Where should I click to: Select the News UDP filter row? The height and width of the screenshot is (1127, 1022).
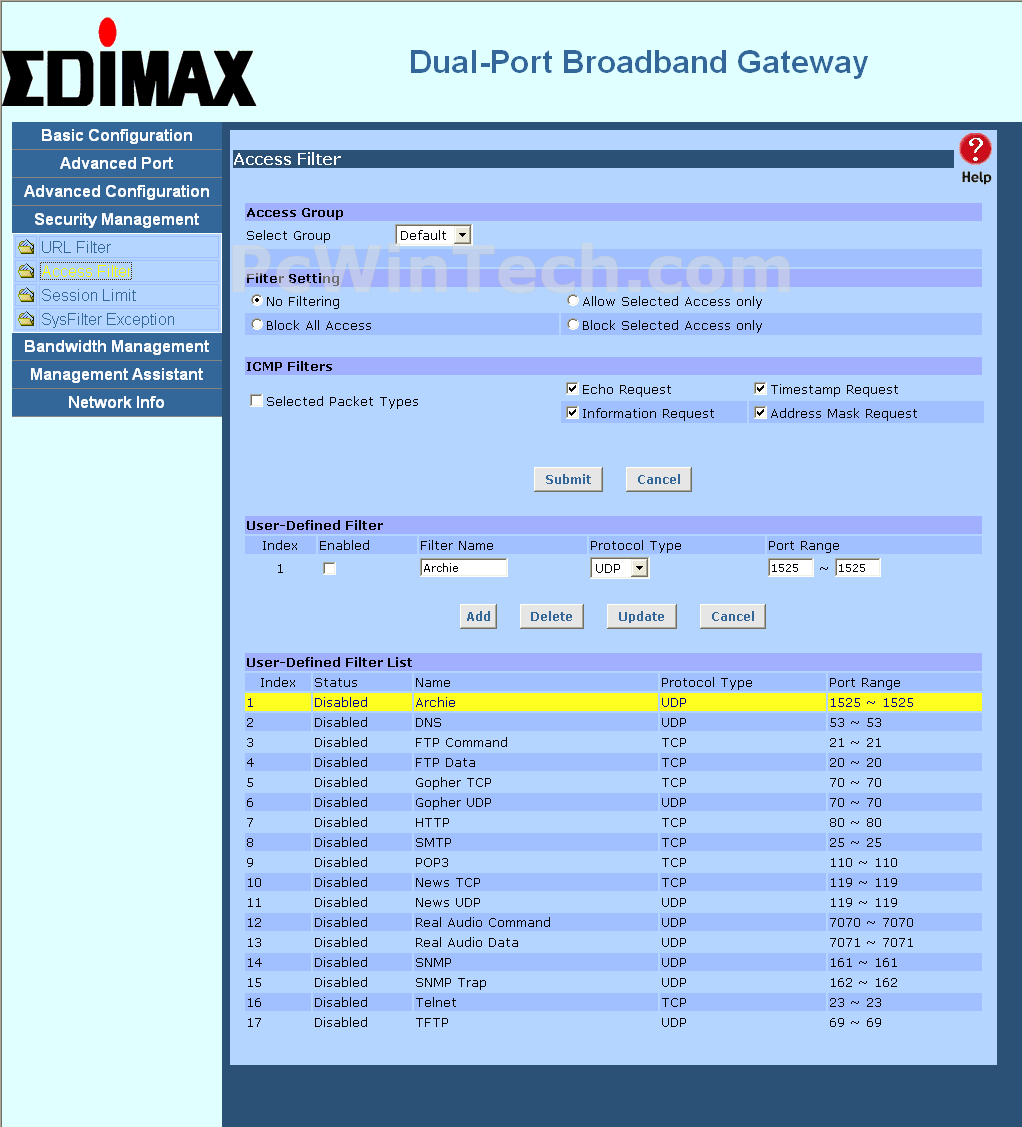coord(613,903)
